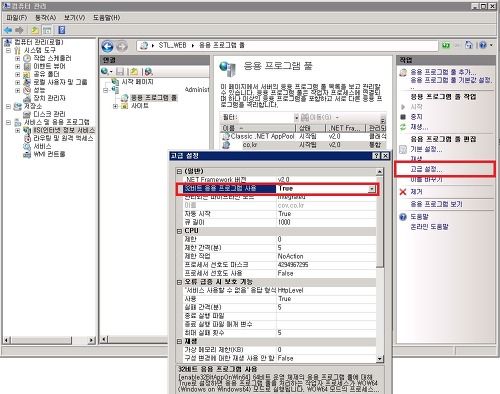Click the home icon in the IIS address bar area
This screenshot has height=394, width=500.
point(469,45)
